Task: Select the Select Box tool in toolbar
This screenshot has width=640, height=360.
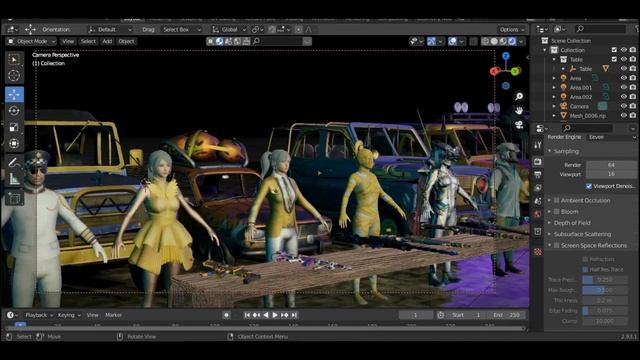Action: [x=14, y=60]
